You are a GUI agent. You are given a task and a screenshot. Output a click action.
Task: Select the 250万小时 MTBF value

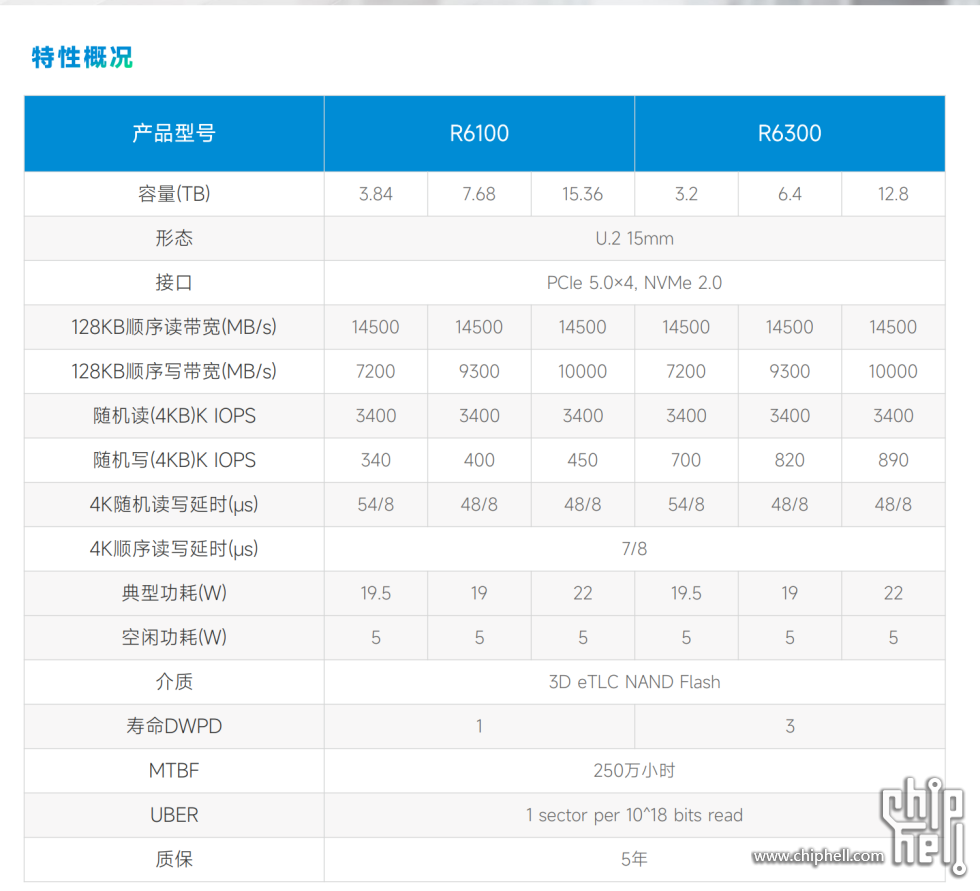pyautogui.click(x=634, y=771)
